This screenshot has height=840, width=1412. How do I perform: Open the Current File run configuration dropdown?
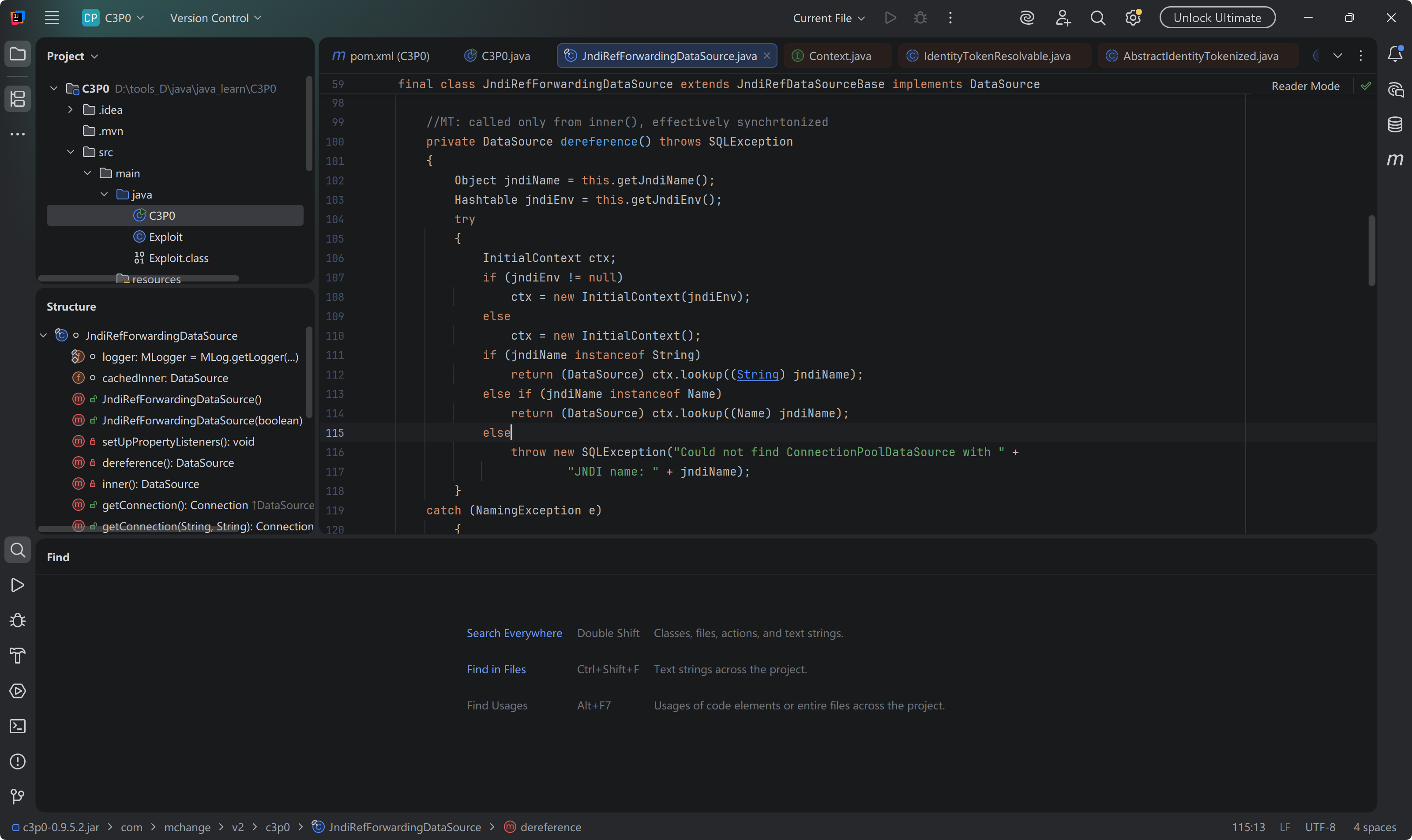pyautogui.click(x=829, y=18)
